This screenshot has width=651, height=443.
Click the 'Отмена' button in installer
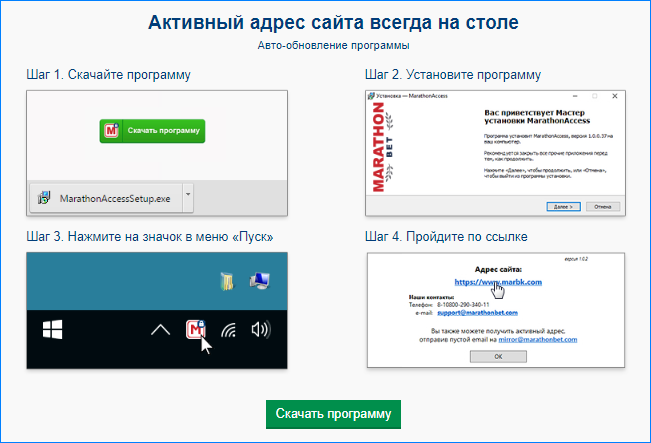click(x=603, y=206)
